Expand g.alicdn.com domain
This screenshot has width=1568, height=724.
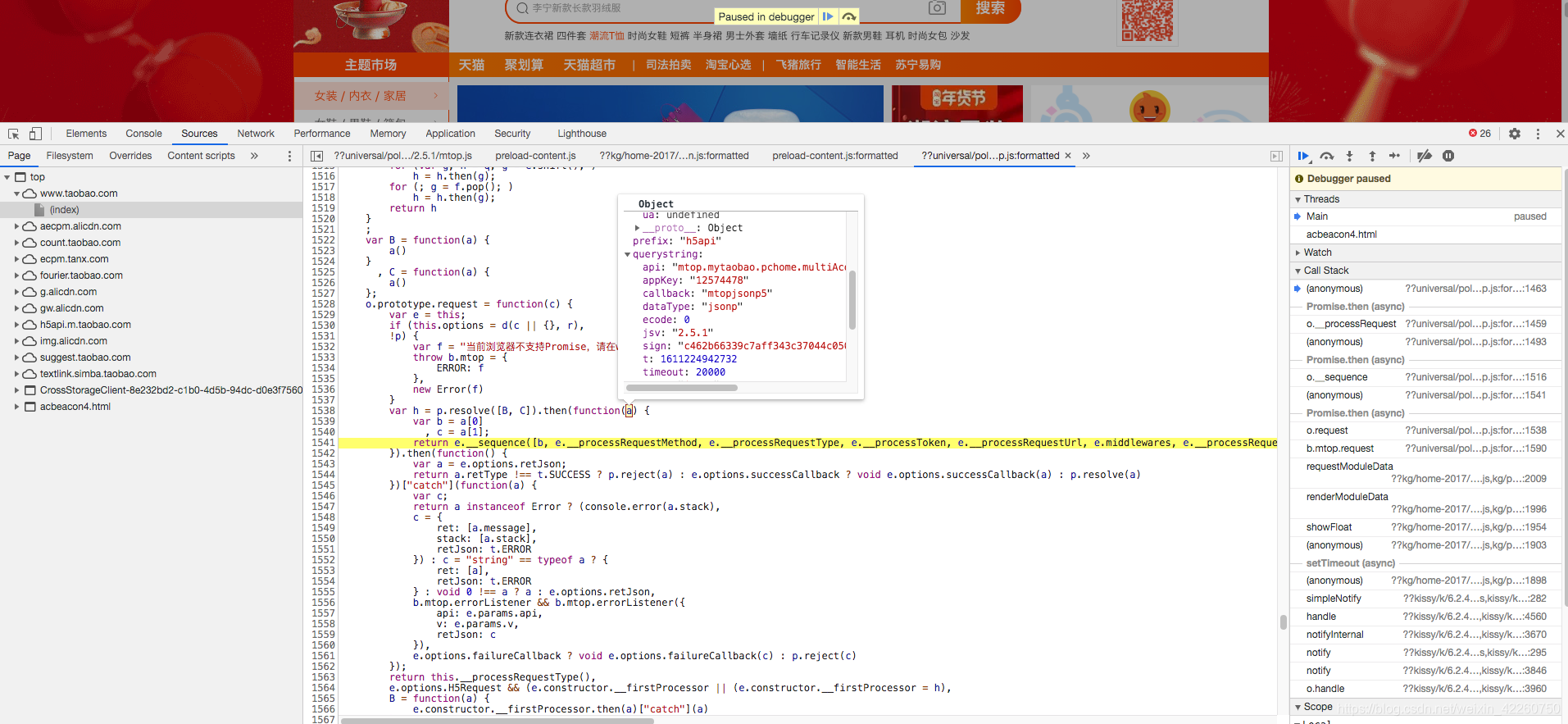pos(17,292)
